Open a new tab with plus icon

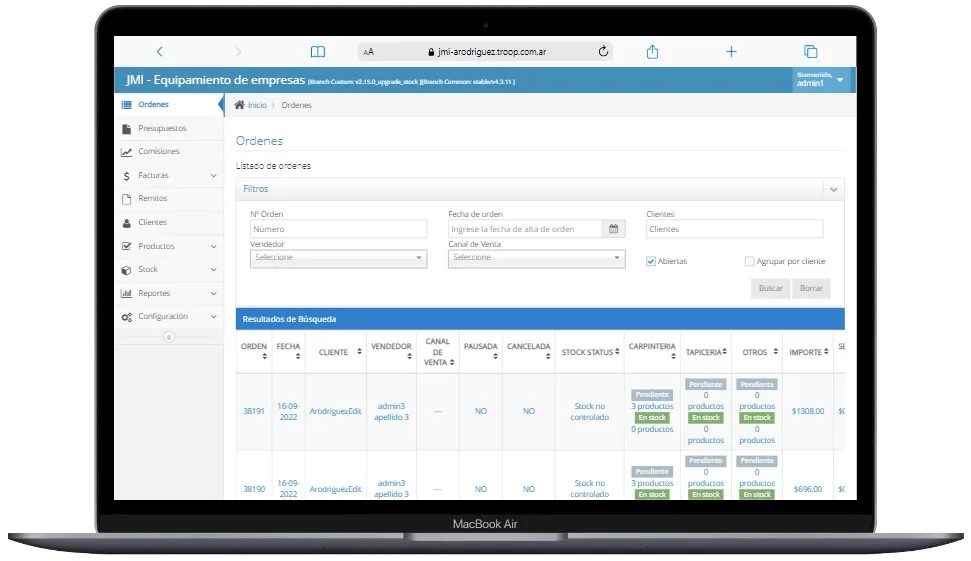tap(731, 52)
